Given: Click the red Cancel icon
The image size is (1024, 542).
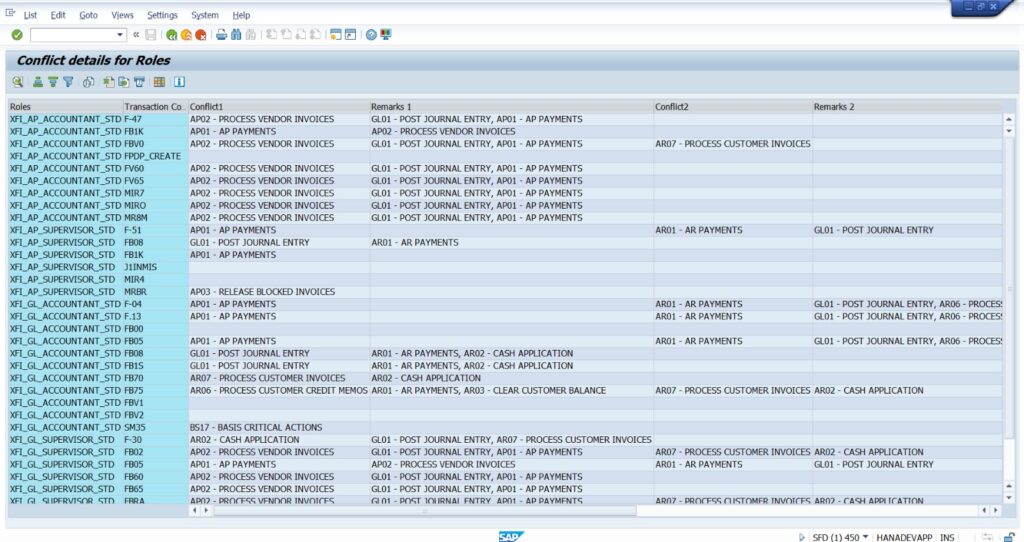Looking at the screenshot, I should (x=201, y=35).
